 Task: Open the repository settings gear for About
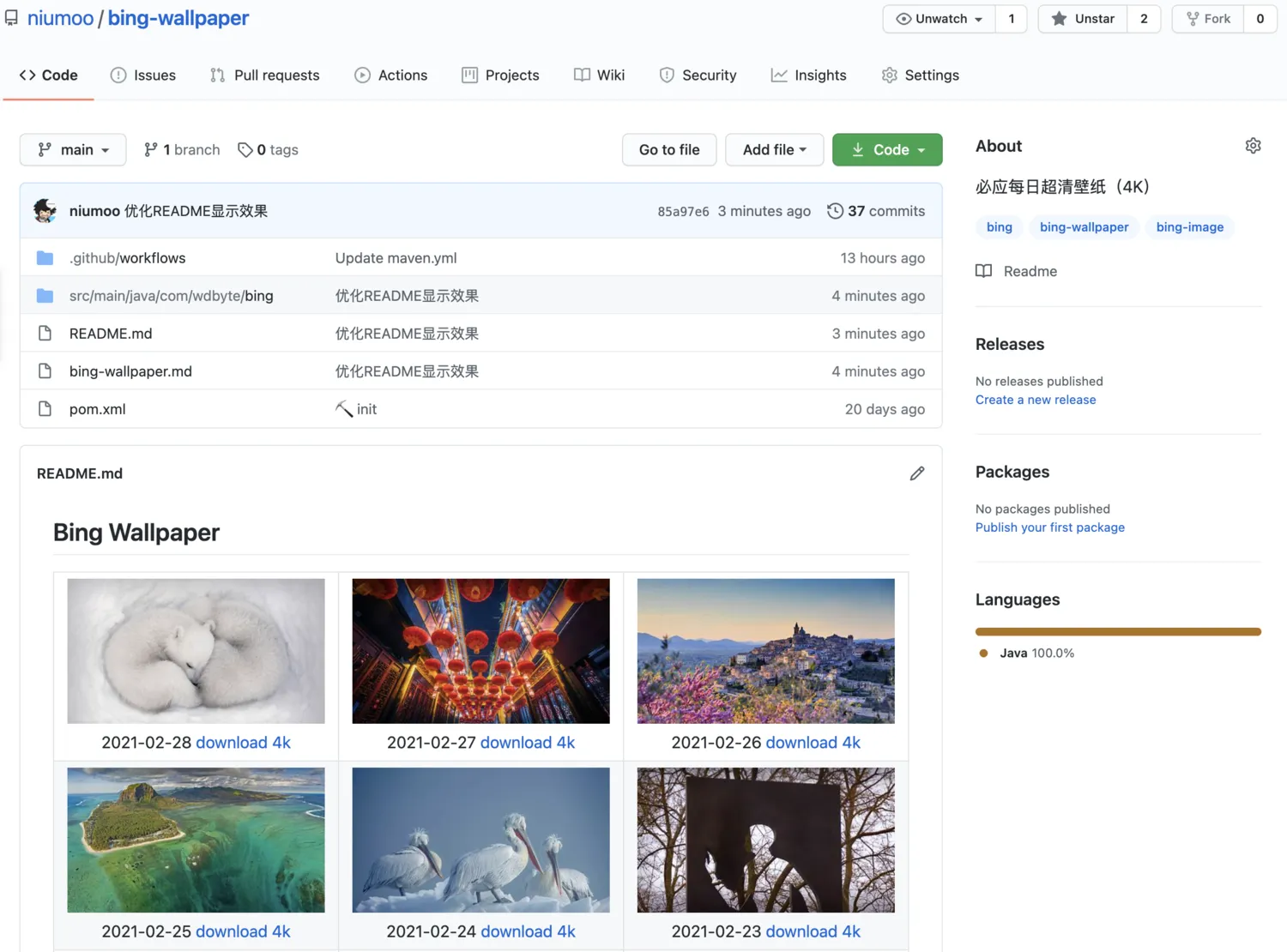click(1253, 146)
